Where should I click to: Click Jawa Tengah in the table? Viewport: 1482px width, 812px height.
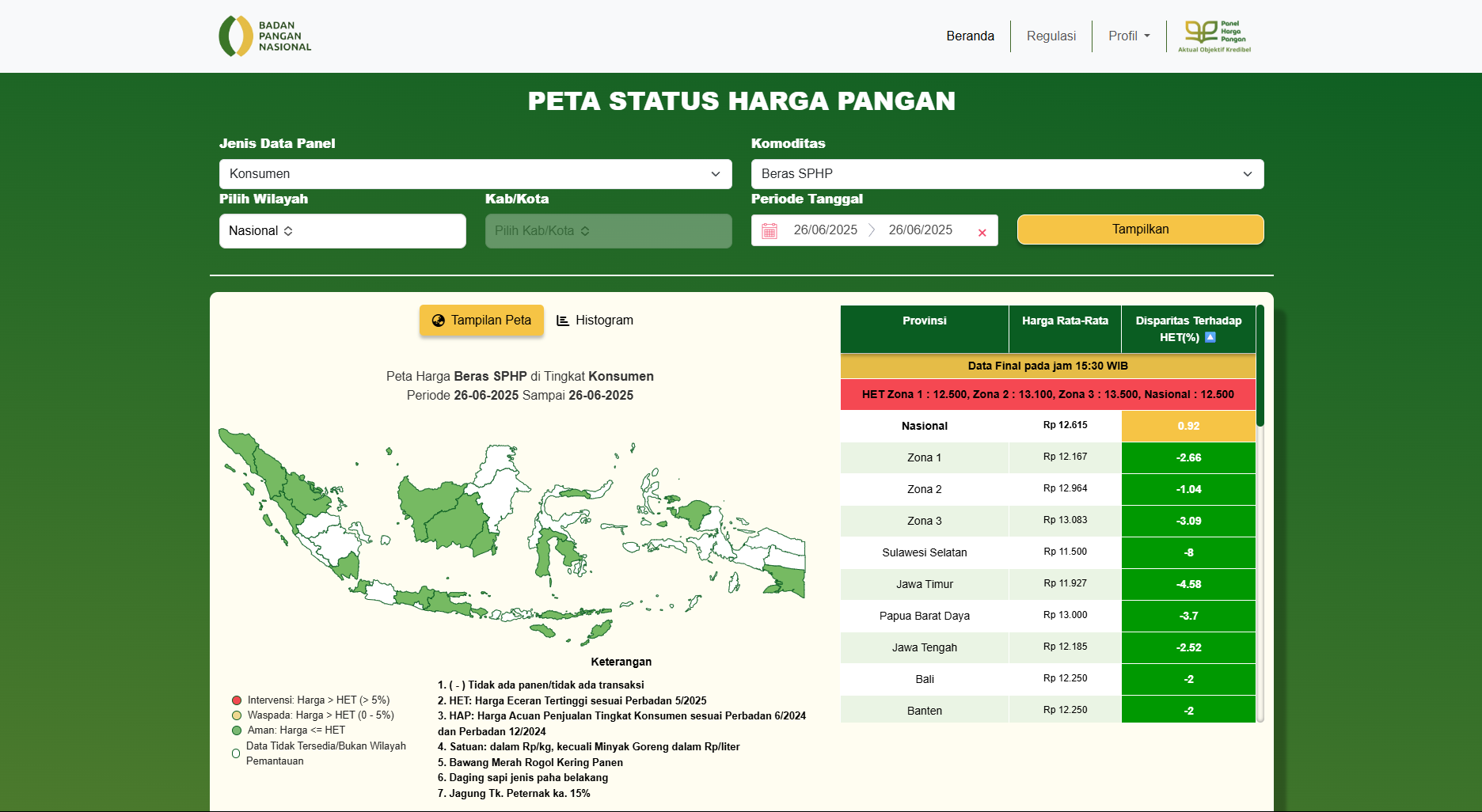coord(924,647)
